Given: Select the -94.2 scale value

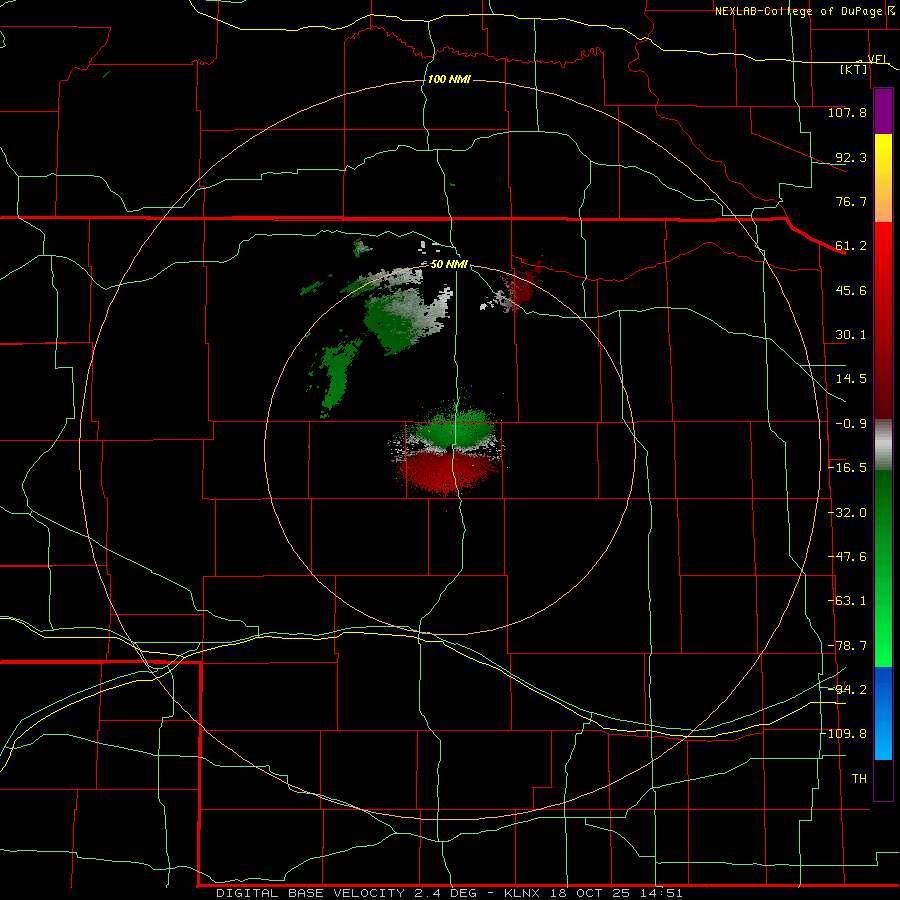Looking at the screenshot, I should (x=847, y=689).
